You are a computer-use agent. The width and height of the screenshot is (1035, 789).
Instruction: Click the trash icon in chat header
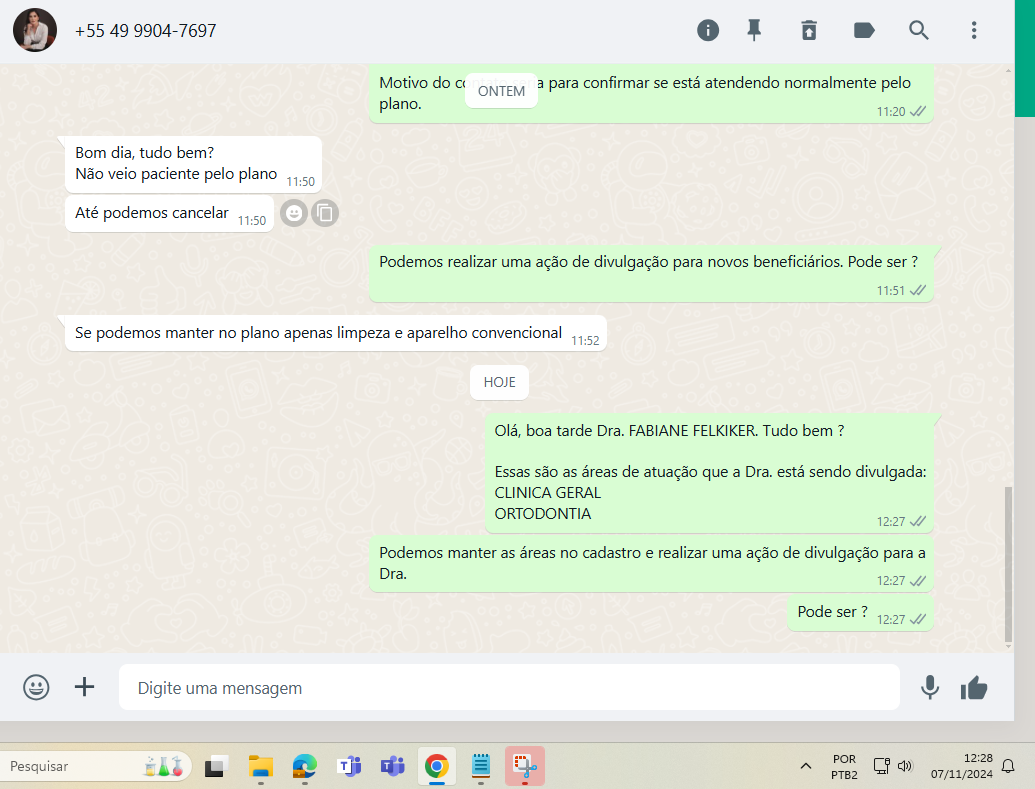click(809, 30)
